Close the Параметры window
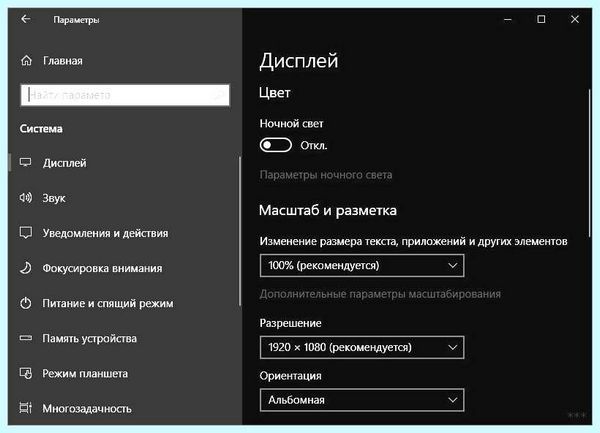 [575, 19]
